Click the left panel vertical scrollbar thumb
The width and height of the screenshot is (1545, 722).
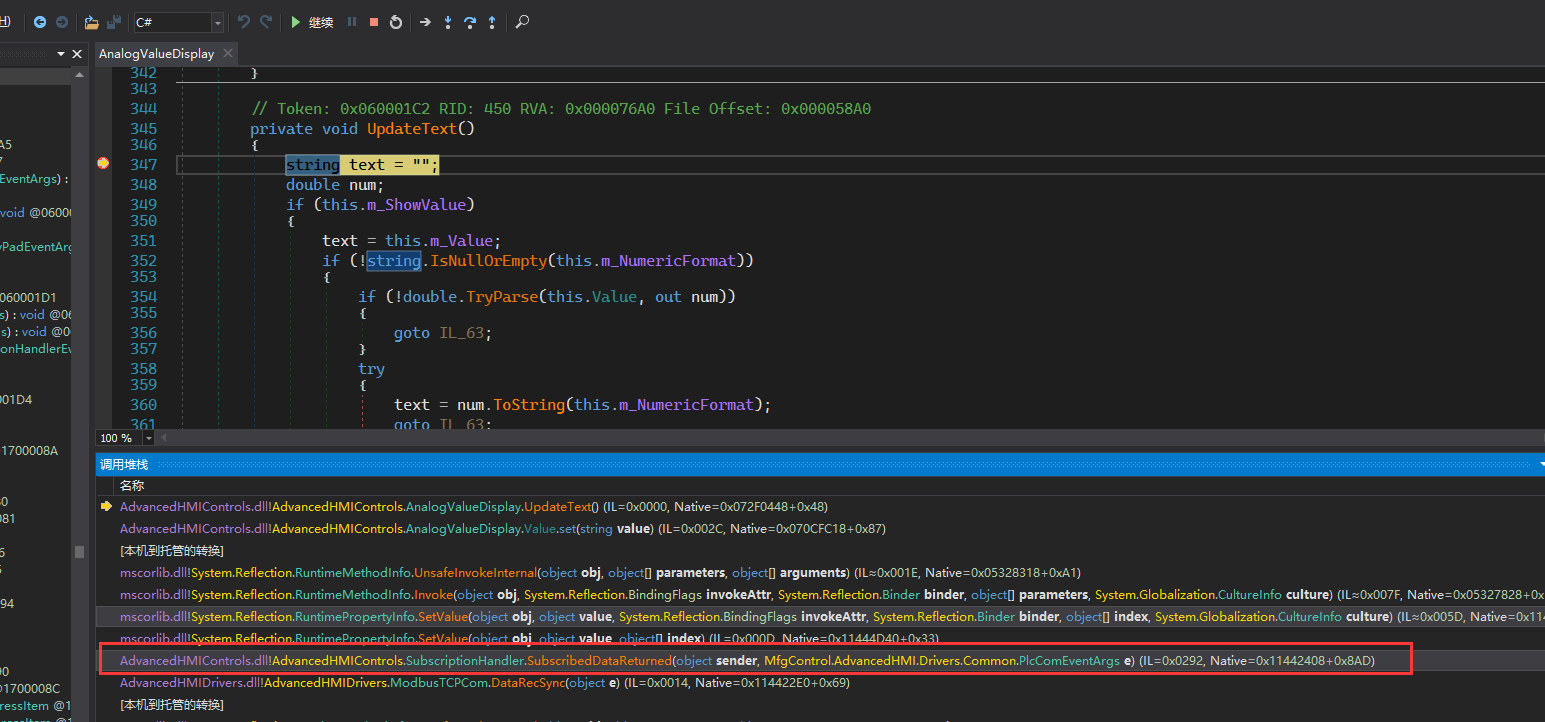tap(79, 551)
